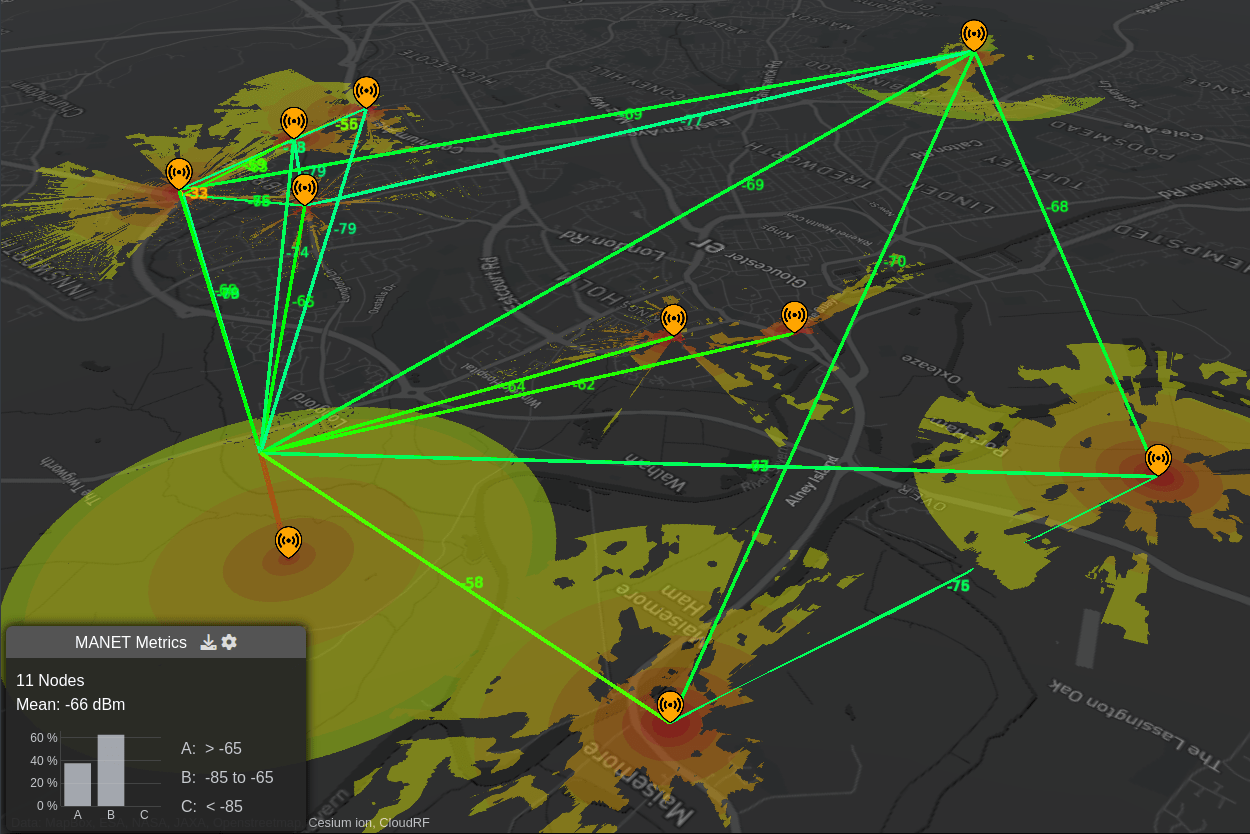Click the MANET Metrics panel title bar
The width and height of the screenshot is (1250, 834).
point(131,642)
